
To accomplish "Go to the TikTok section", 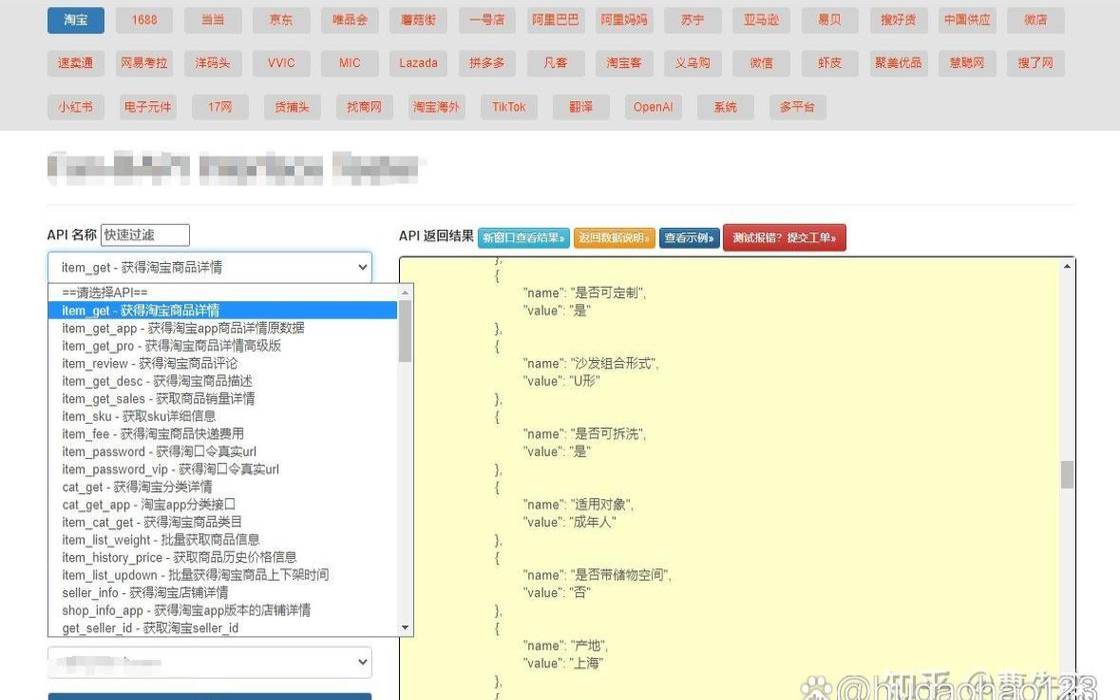I will (508, 106).
